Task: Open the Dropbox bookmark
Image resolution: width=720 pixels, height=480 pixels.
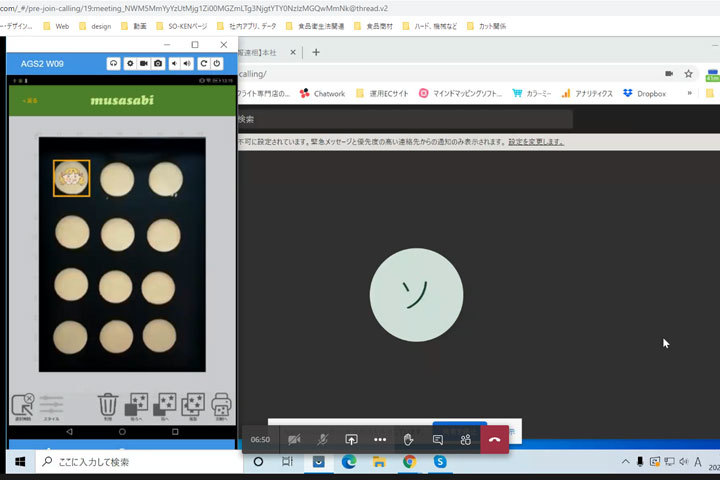Action: [645, 94]
